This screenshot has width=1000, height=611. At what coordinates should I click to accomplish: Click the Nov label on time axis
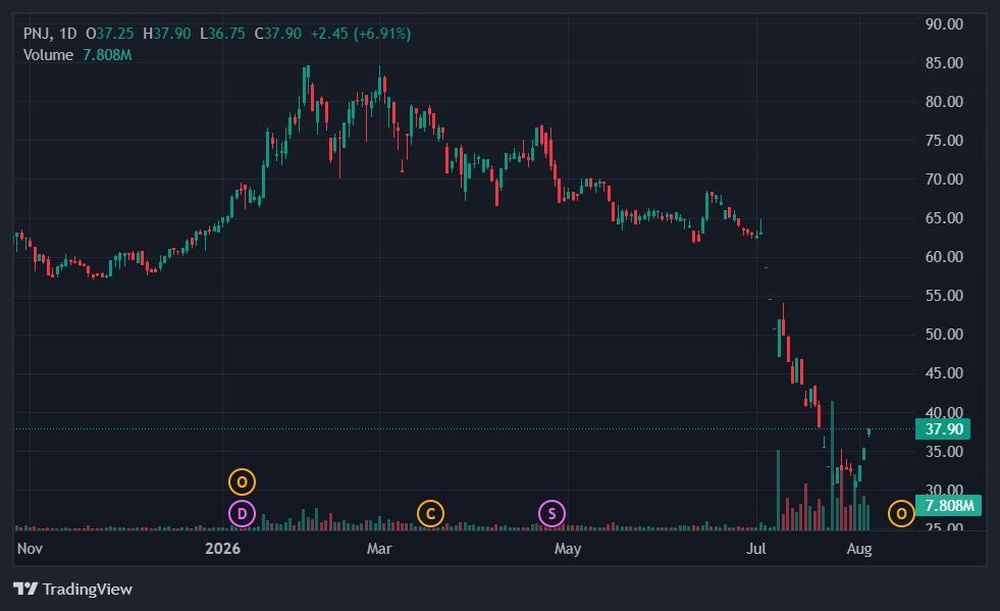(29, 548)
